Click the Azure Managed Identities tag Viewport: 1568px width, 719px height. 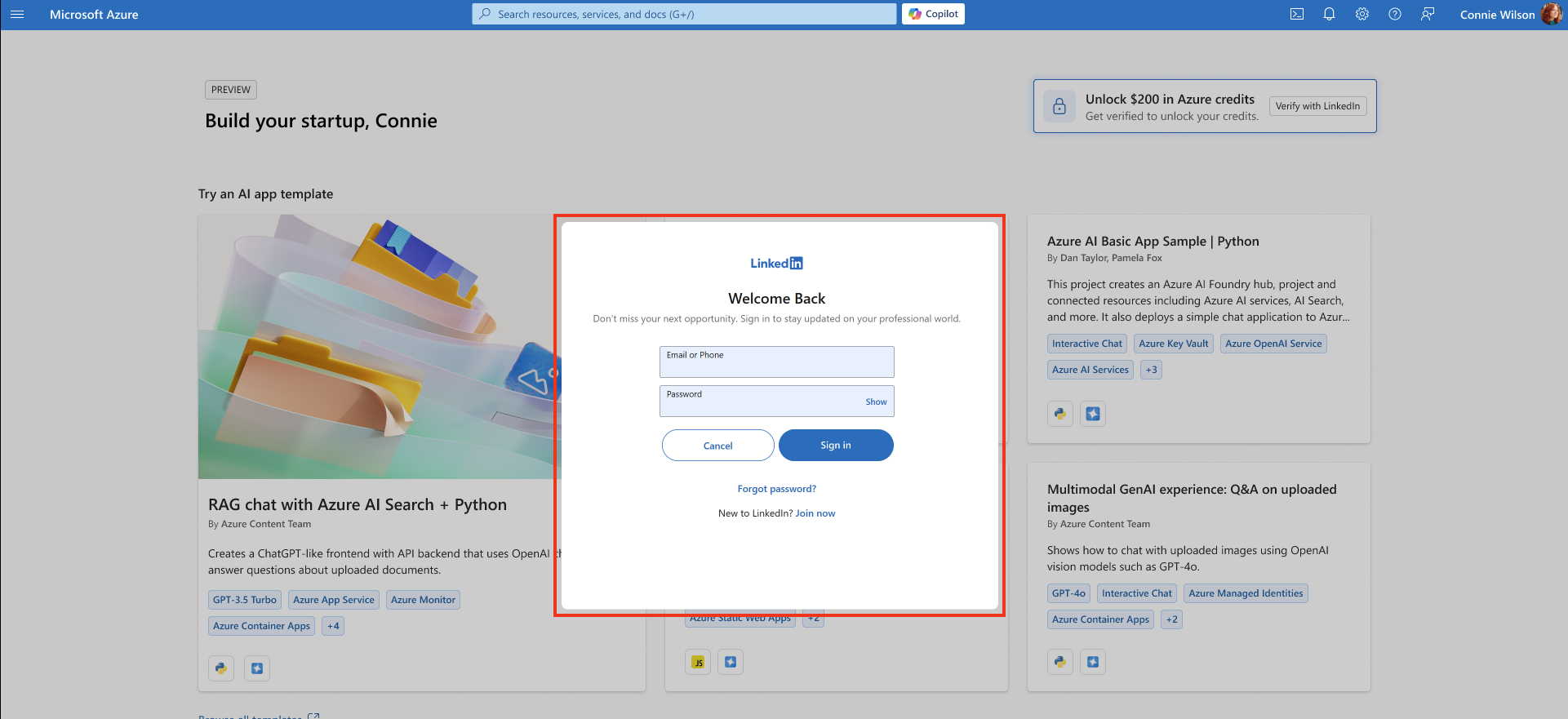click(1246, 593)
